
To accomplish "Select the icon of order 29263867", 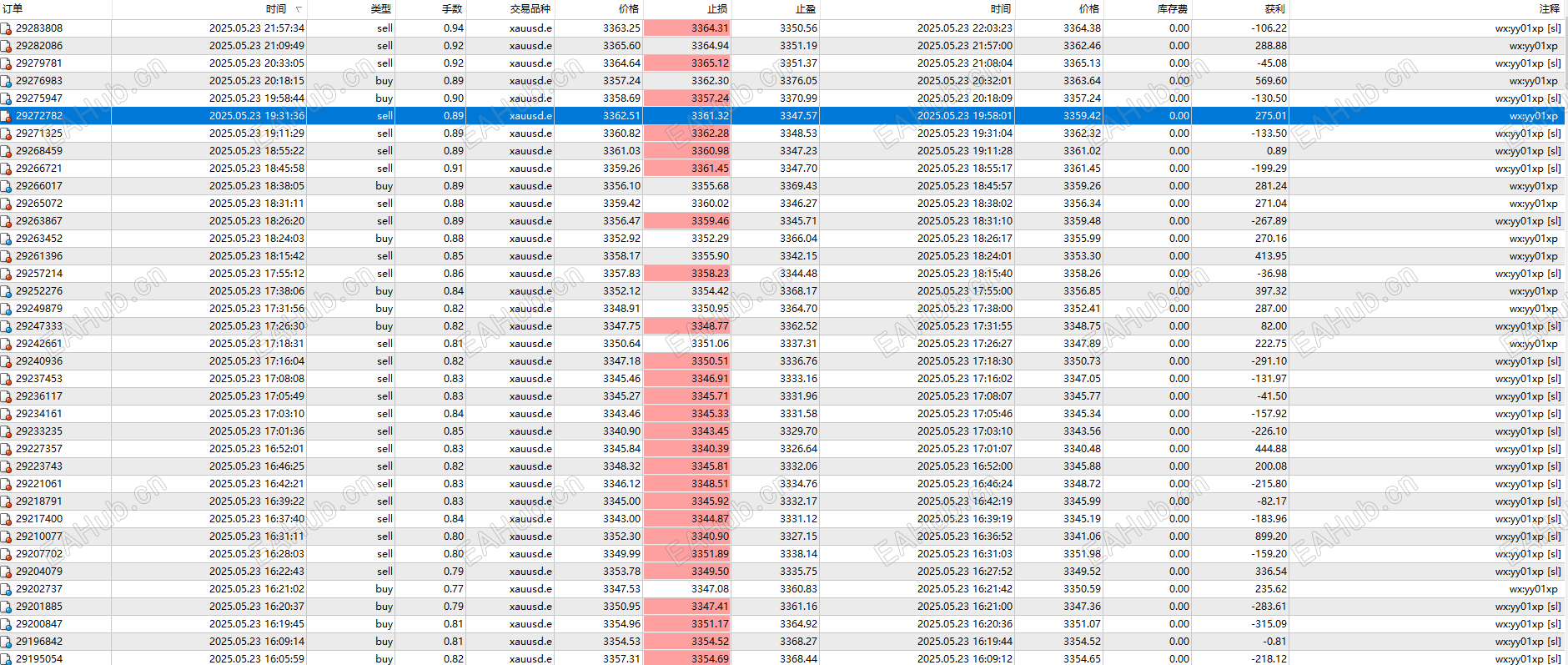I will (x=6, y=221).
